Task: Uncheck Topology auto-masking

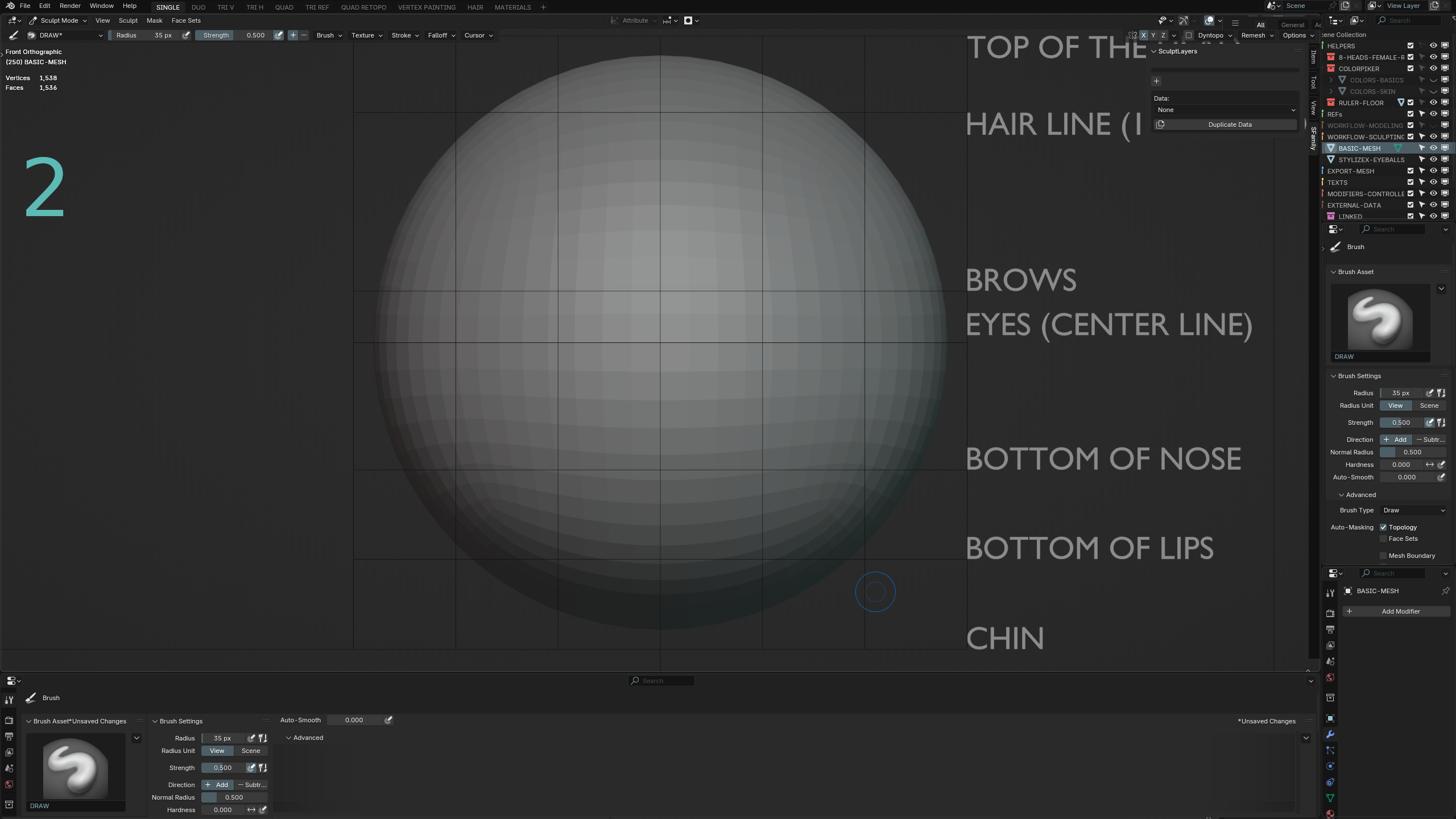Action: tap(1383, 527)
